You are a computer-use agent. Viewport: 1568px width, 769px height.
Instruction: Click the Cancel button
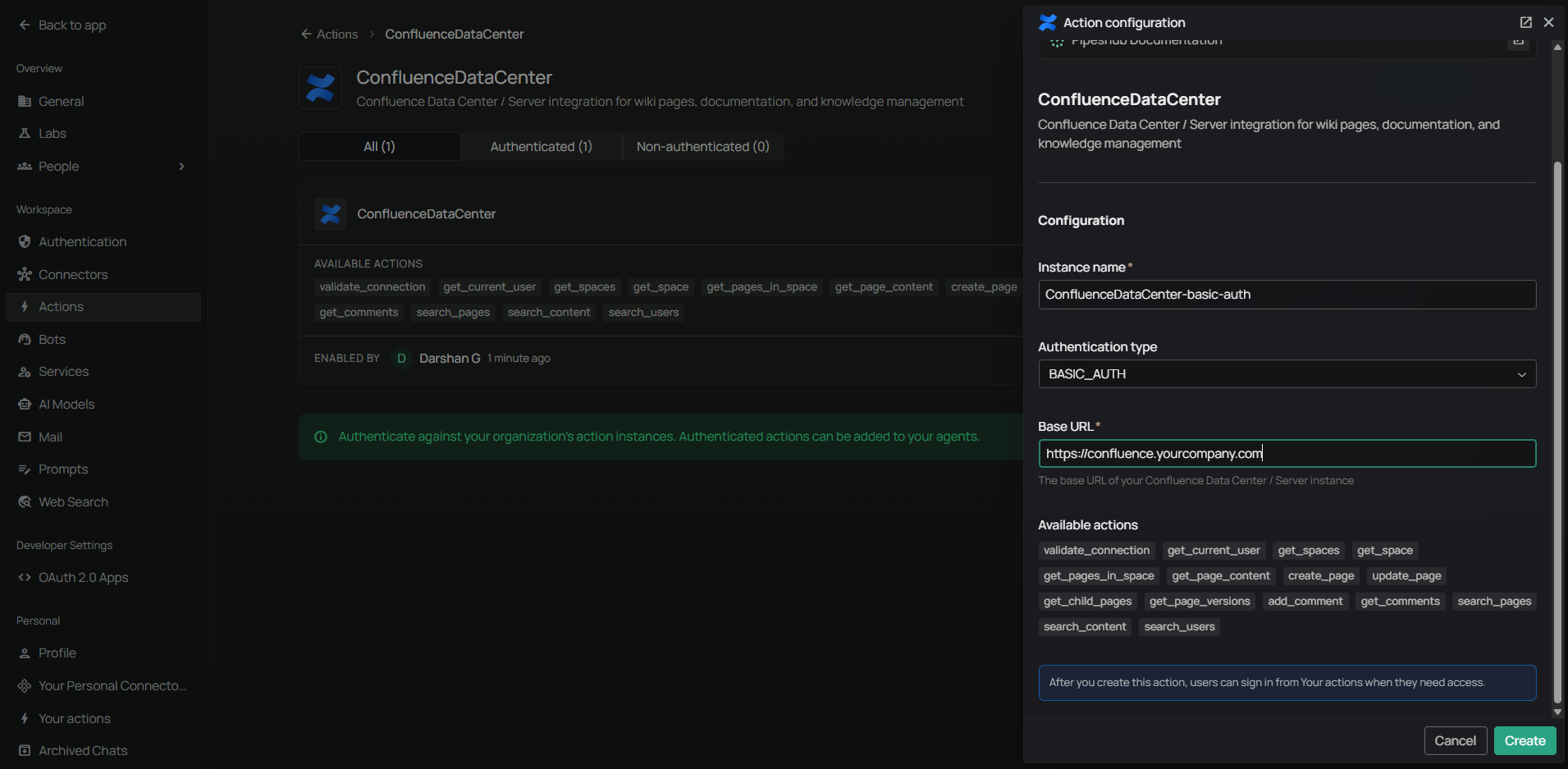point(1456,741)
